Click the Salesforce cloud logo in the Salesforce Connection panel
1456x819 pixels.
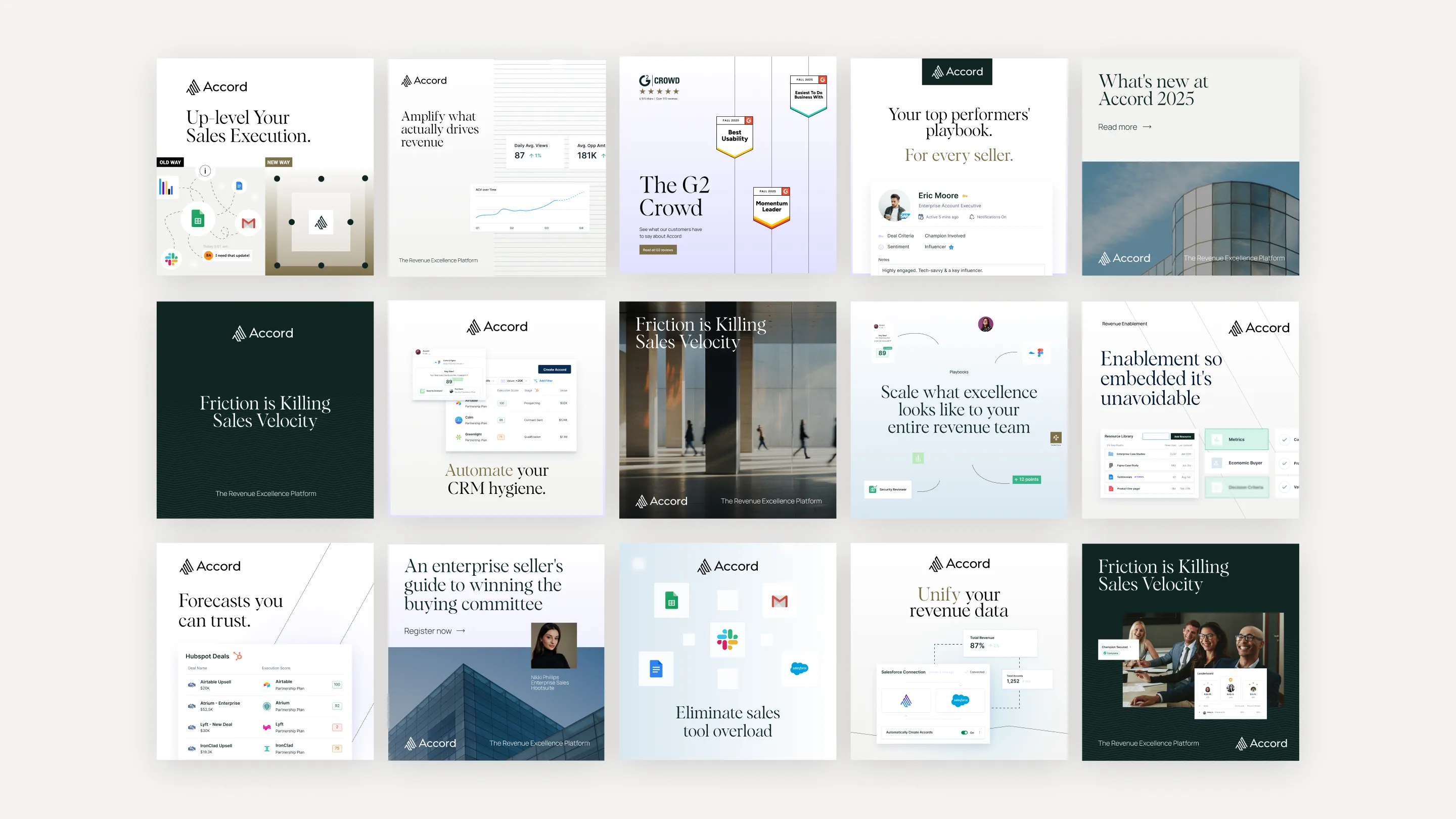(x=960, y=700)
